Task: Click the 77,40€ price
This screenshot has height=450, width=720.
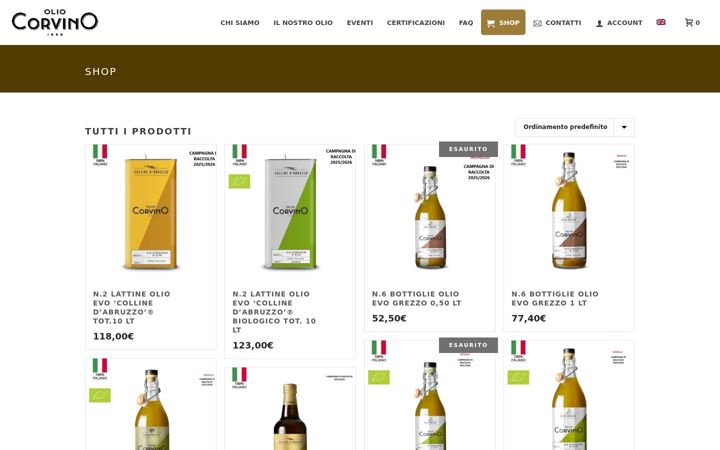Action: click(x=529, y=318)
